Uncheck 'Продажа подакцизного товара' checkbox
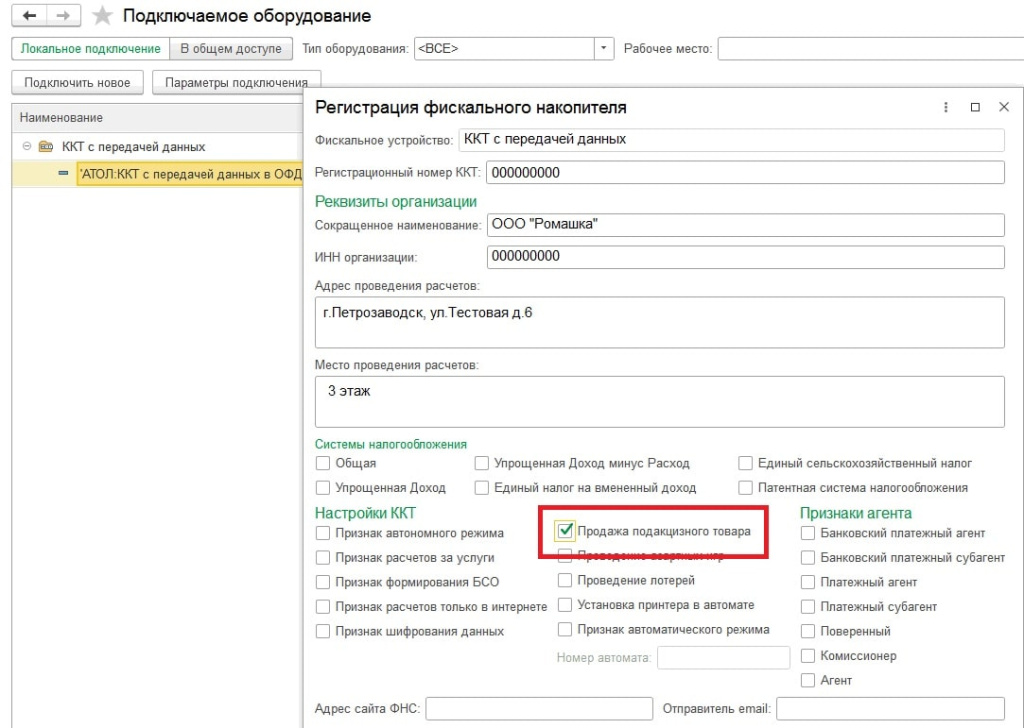This screenshot has height=728, width=1024. [566, 531]
